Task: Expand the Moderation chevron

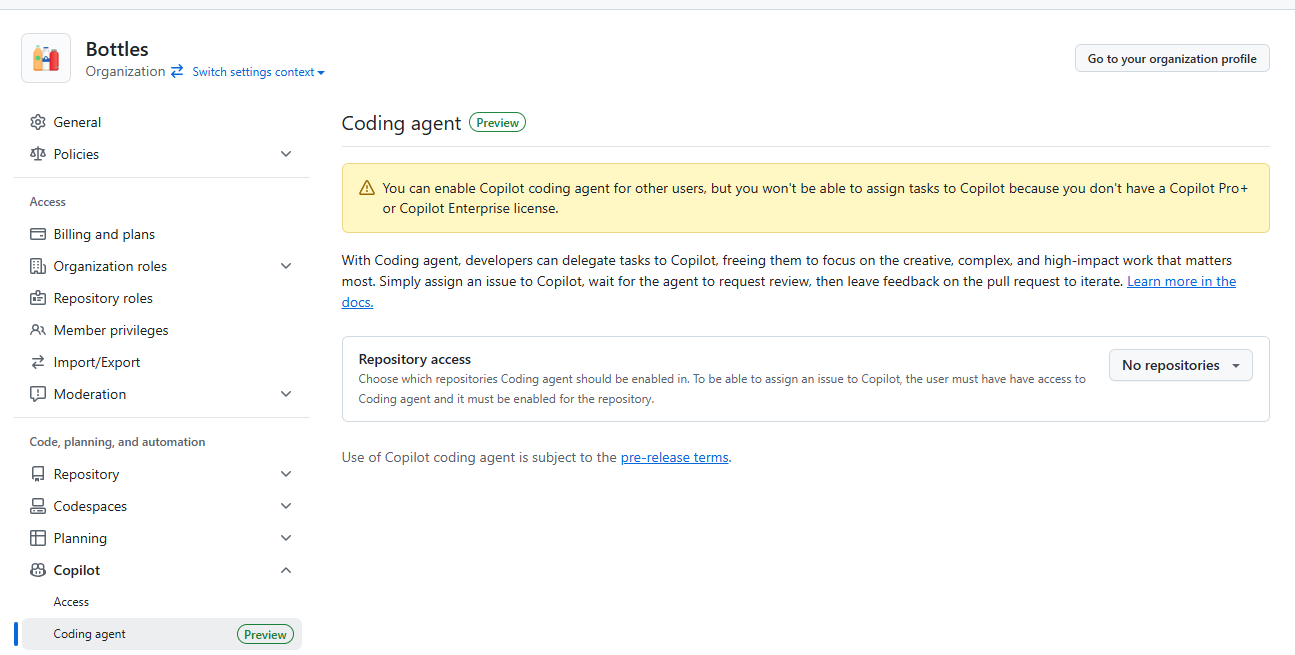Action: 286,394
